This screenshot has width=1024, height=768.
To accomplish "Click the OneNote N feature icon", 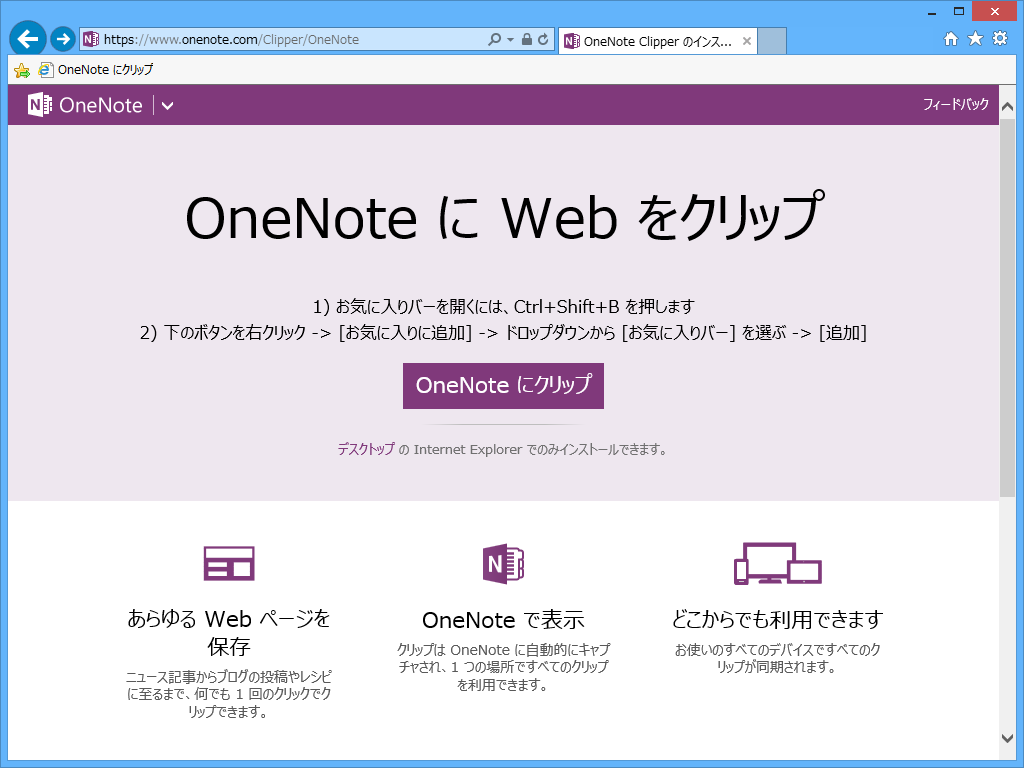I will click(504, 563).
